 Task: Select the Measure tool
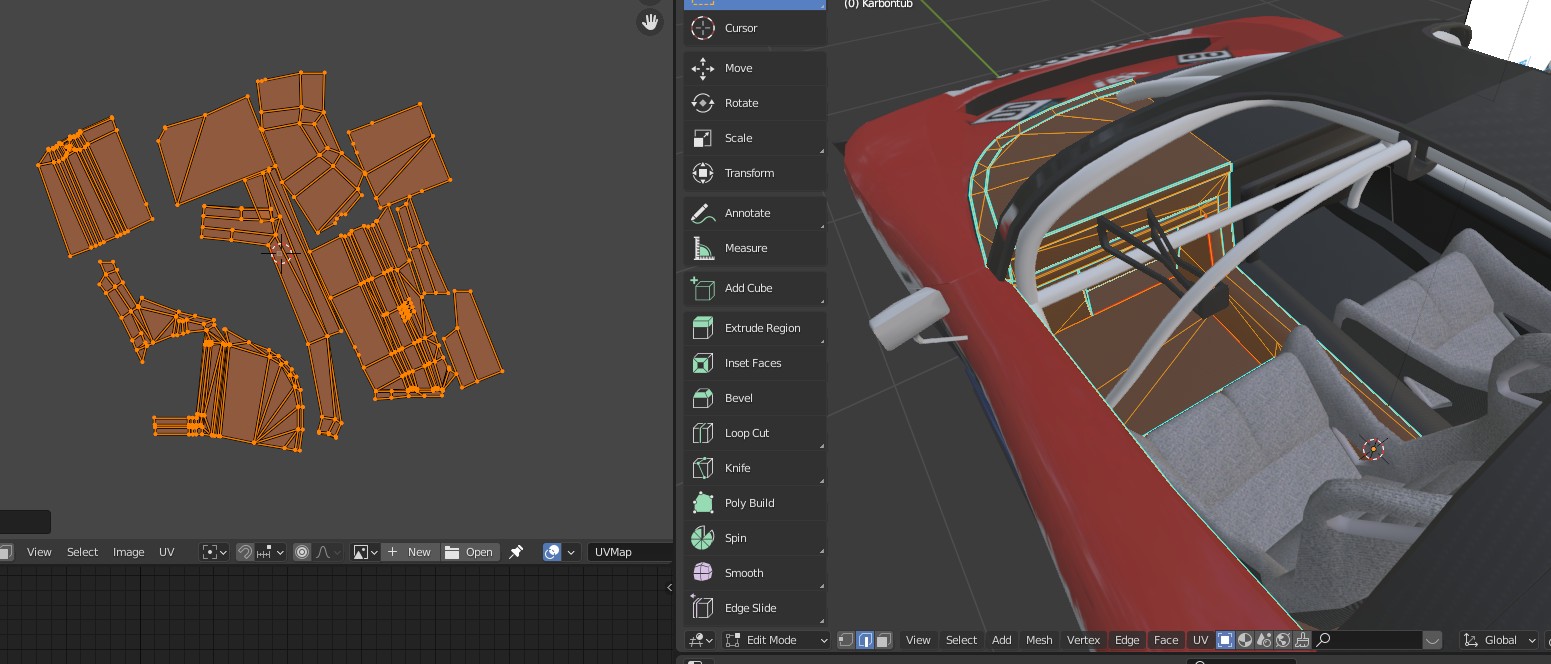point(755,248)
